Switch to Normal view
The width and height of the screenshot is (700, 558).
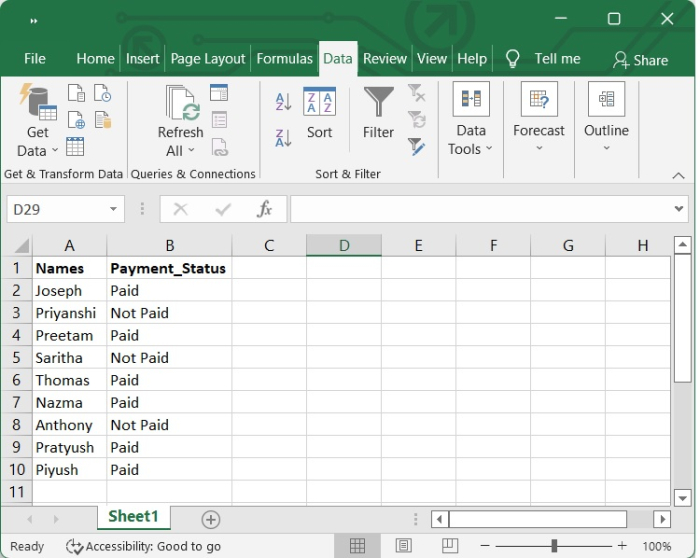(357, 546)
